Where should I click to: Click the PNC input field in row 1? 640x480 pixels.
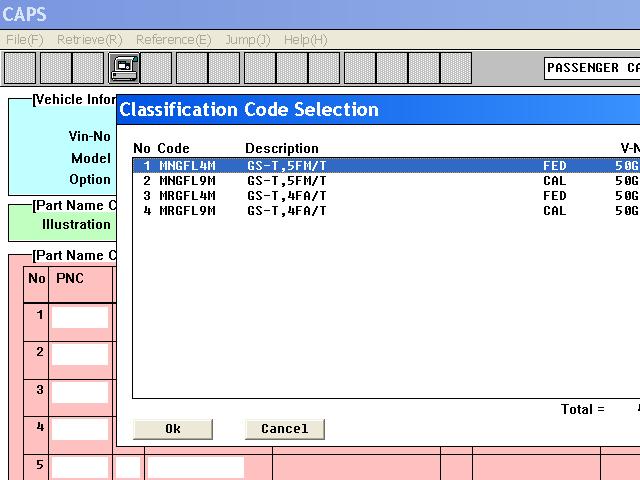tap(80, 318)
